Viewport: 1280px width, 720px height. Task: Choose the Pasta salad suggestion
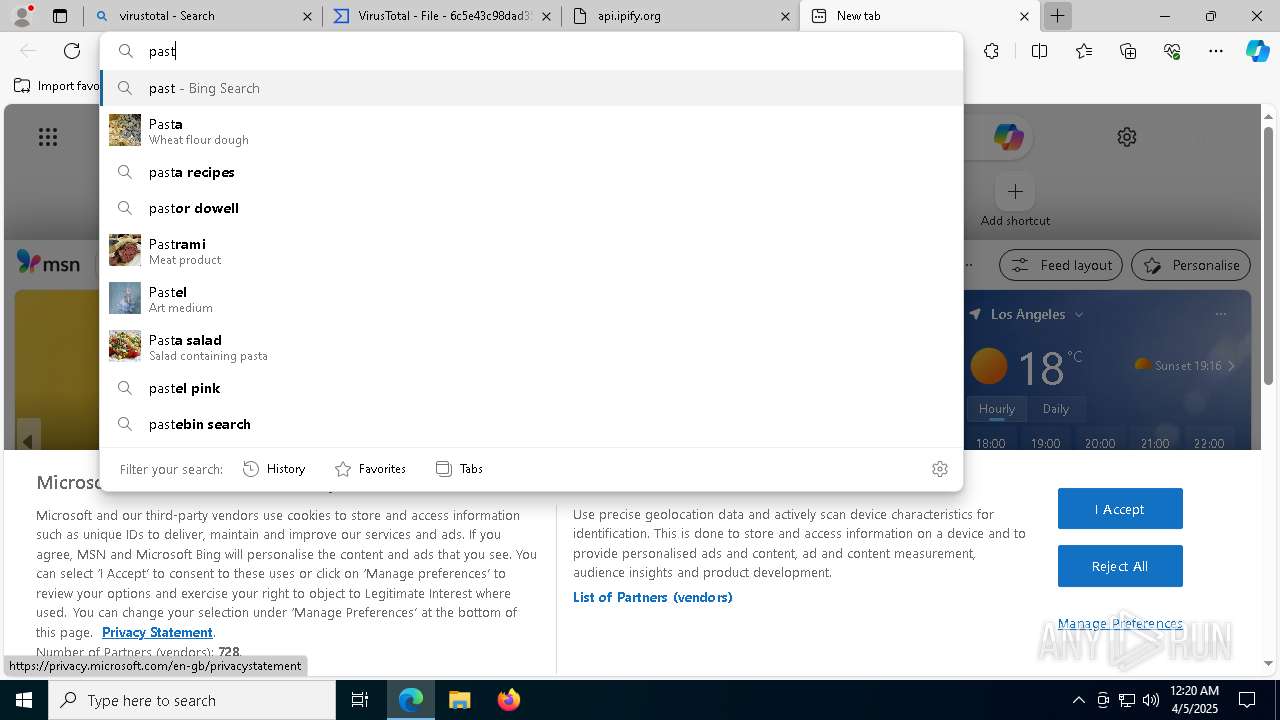[x=531, y=347]
